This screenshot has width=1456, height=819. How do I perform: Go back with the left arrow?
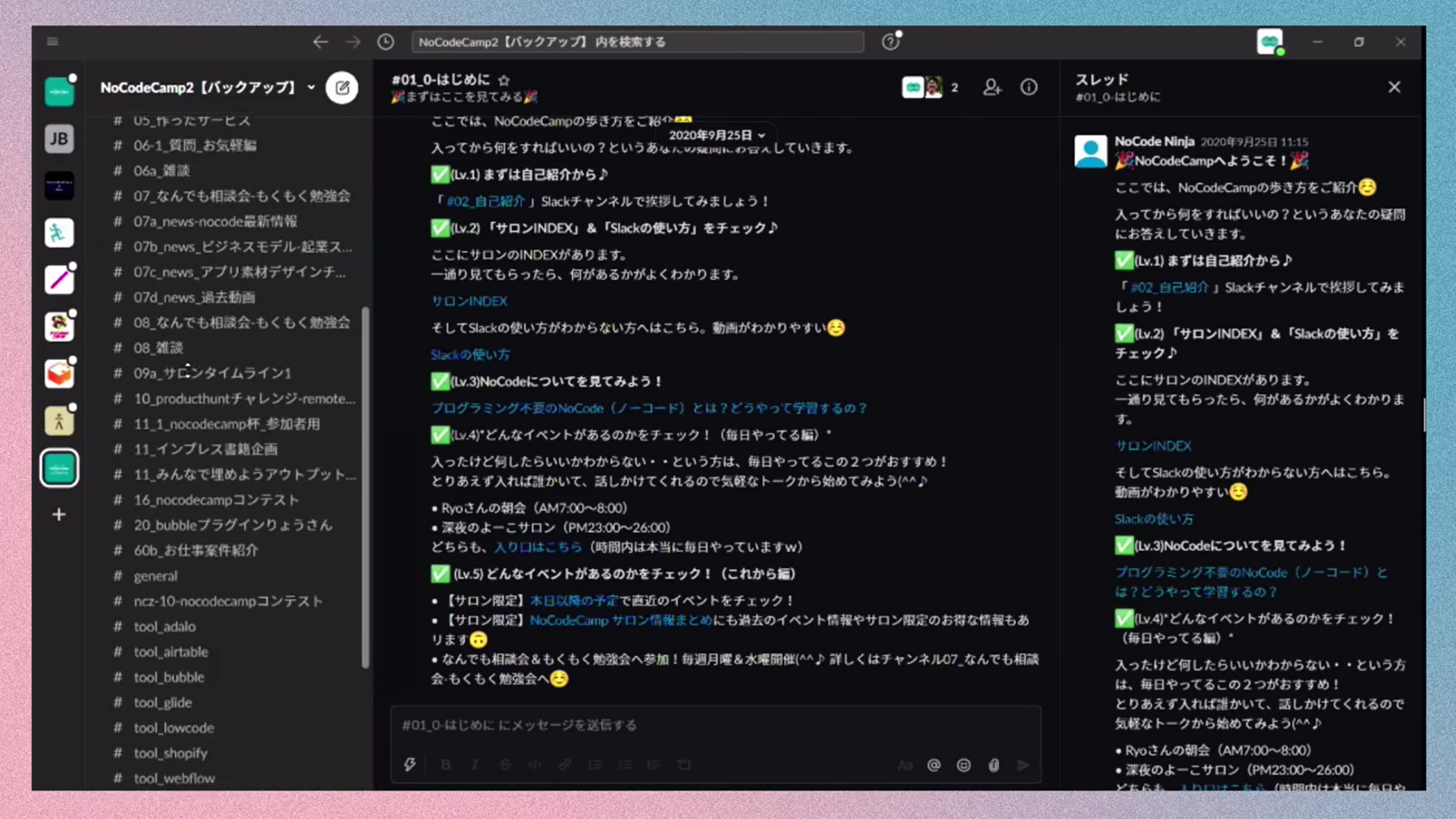[321, 42]
